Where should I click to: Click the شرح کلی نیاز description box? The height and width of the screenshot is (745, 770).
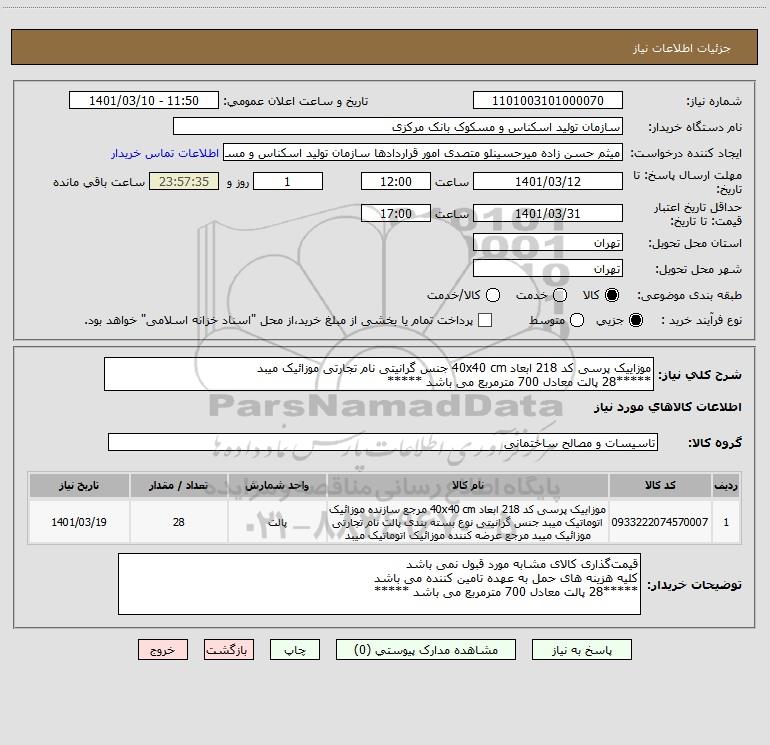pos(379,374)
